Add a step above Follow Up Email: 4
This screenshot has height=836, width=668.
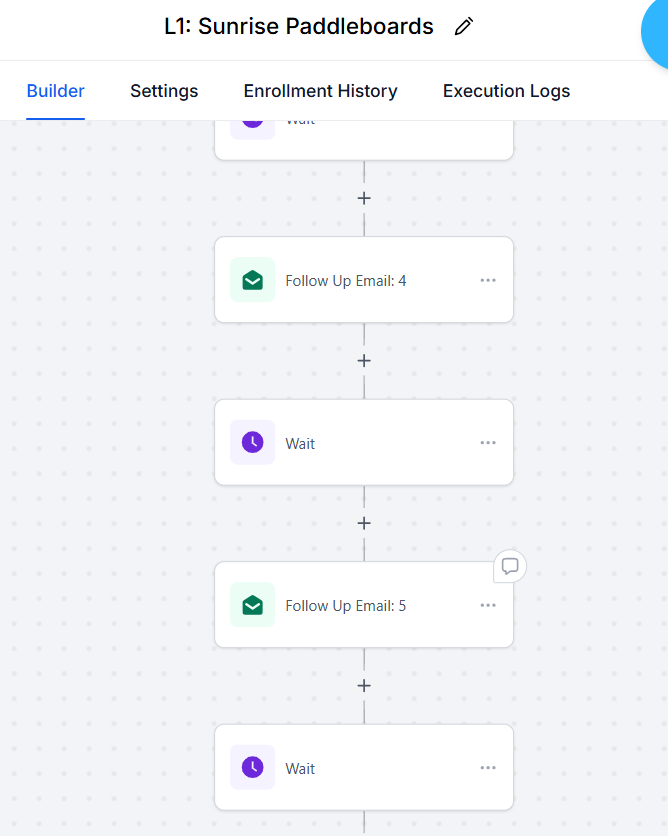[x=364, y=198]
